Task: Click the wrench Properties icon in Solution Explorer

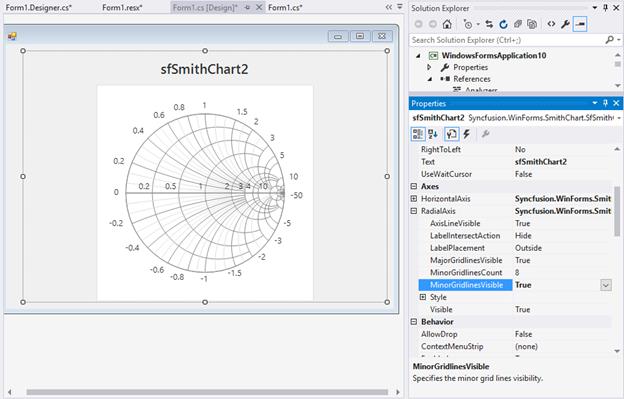Action: click(x=565, y=24)
